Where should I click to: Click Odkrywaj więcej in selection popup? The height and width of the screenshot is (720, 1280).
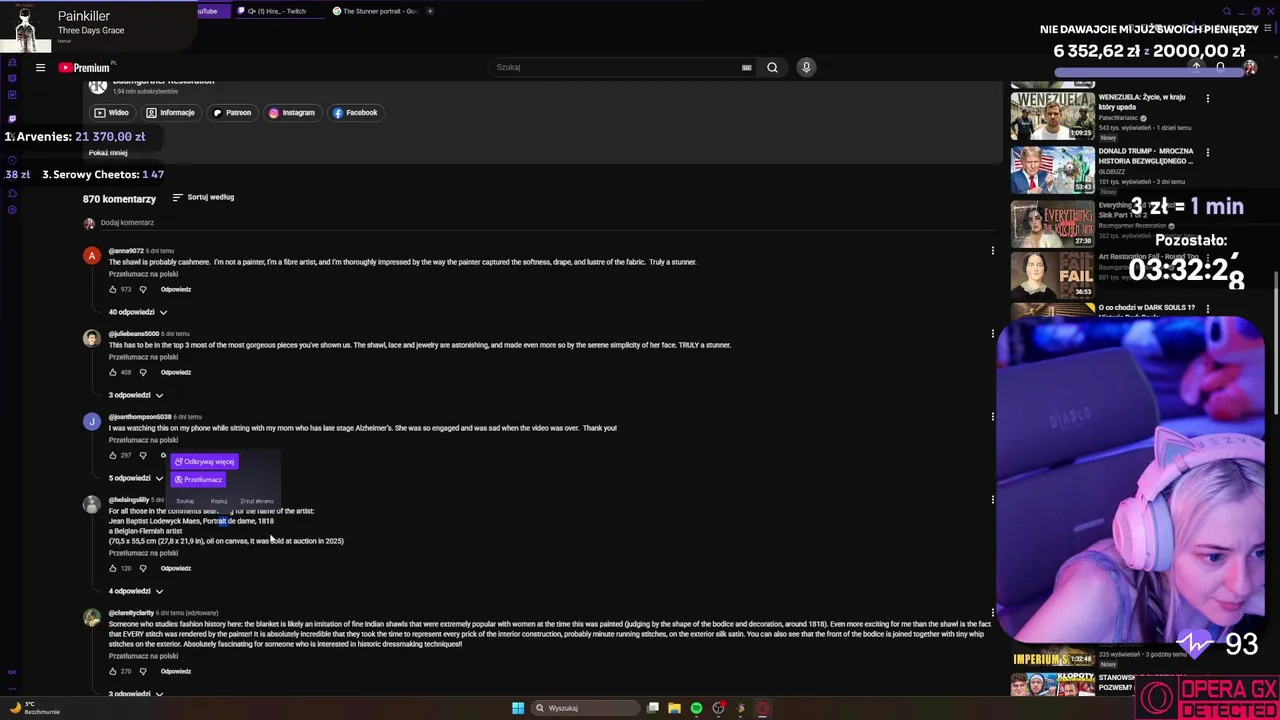coord(204,462)
